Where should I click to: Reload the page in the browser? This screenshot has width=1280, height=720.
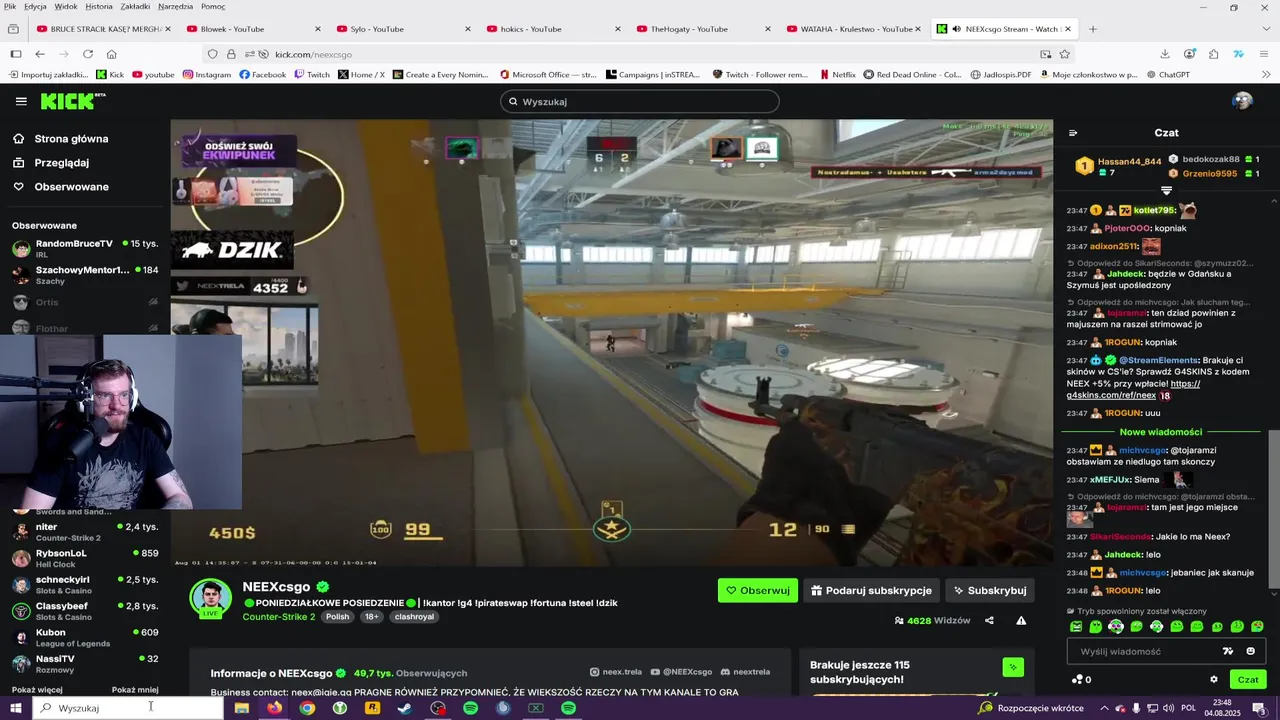(88, 54)
